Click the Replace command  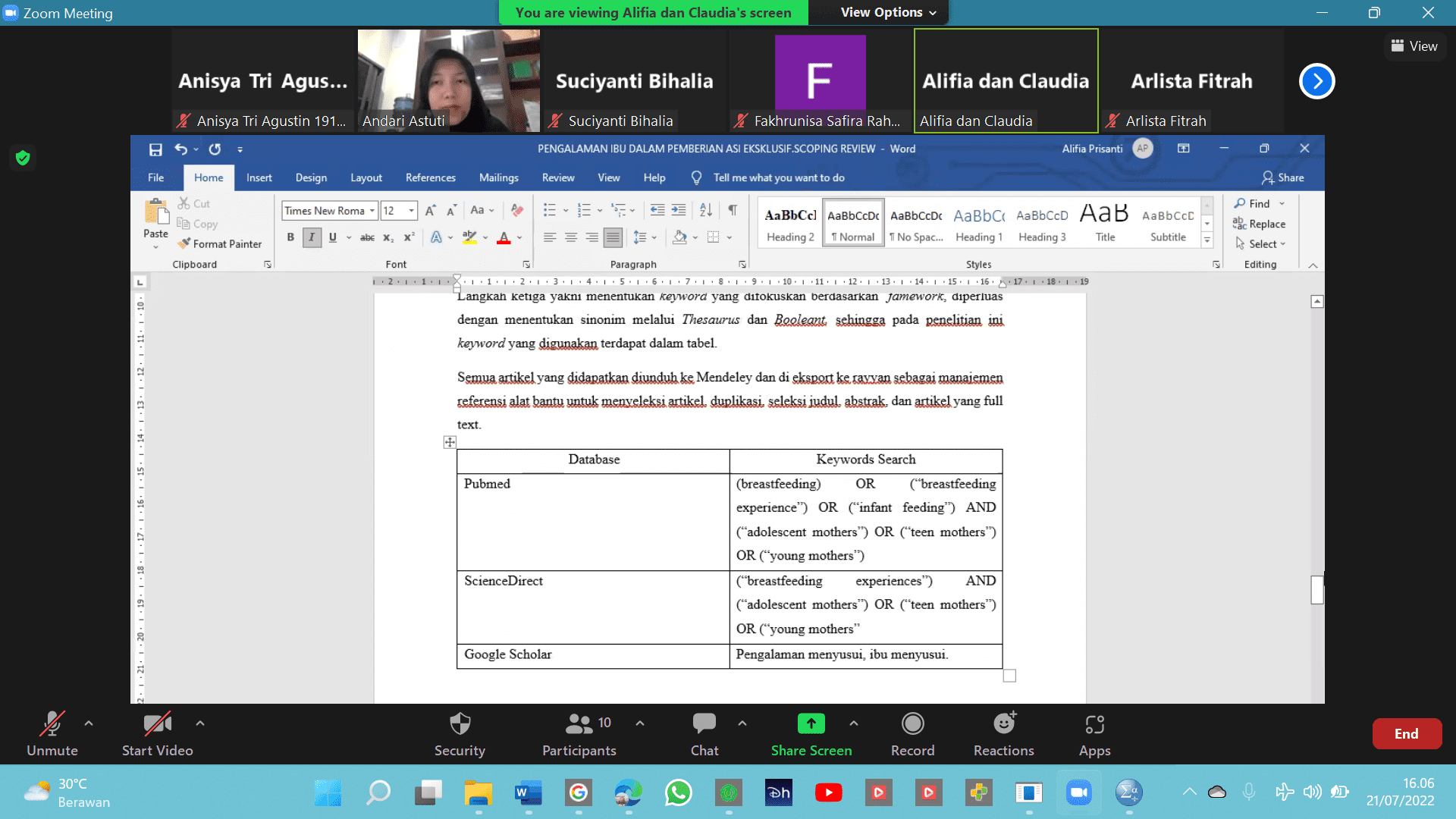coord(1260,224)
